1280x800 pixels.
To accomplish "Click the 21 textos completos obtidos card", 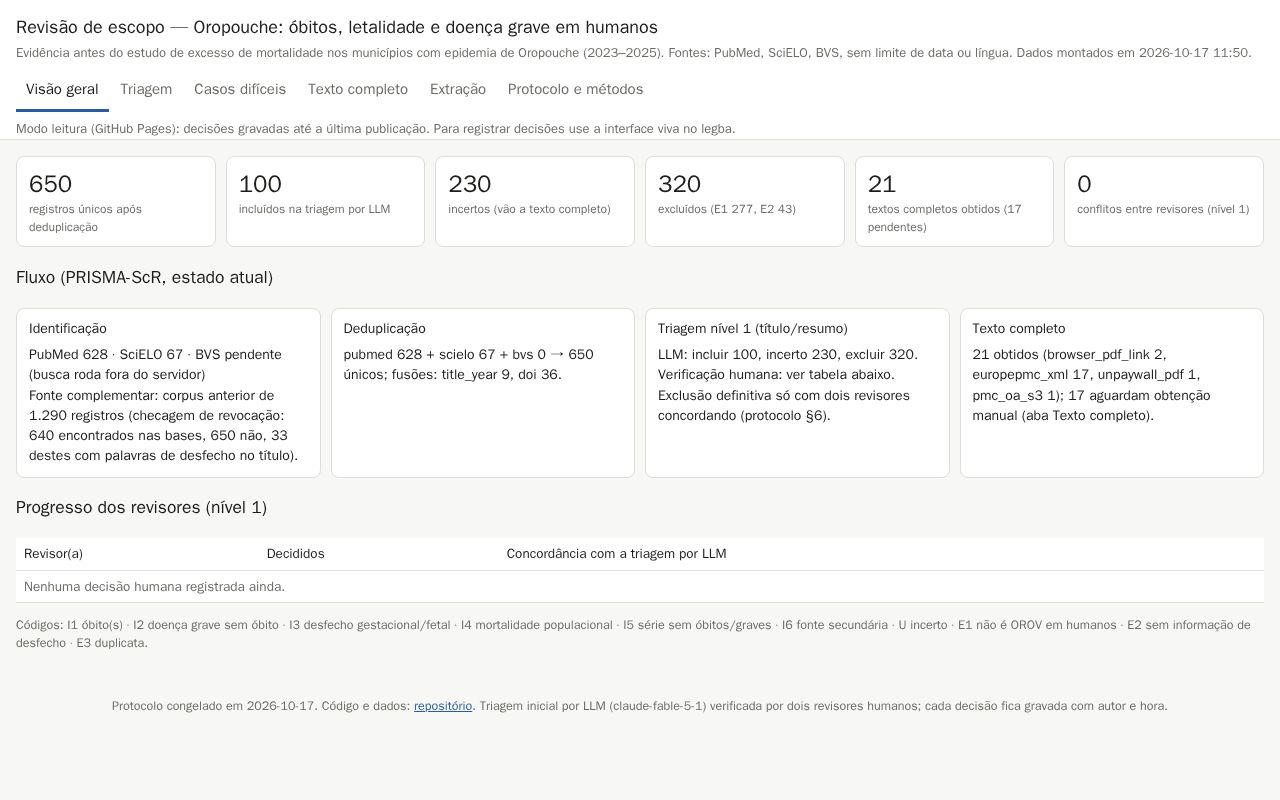I will [954, 201].
